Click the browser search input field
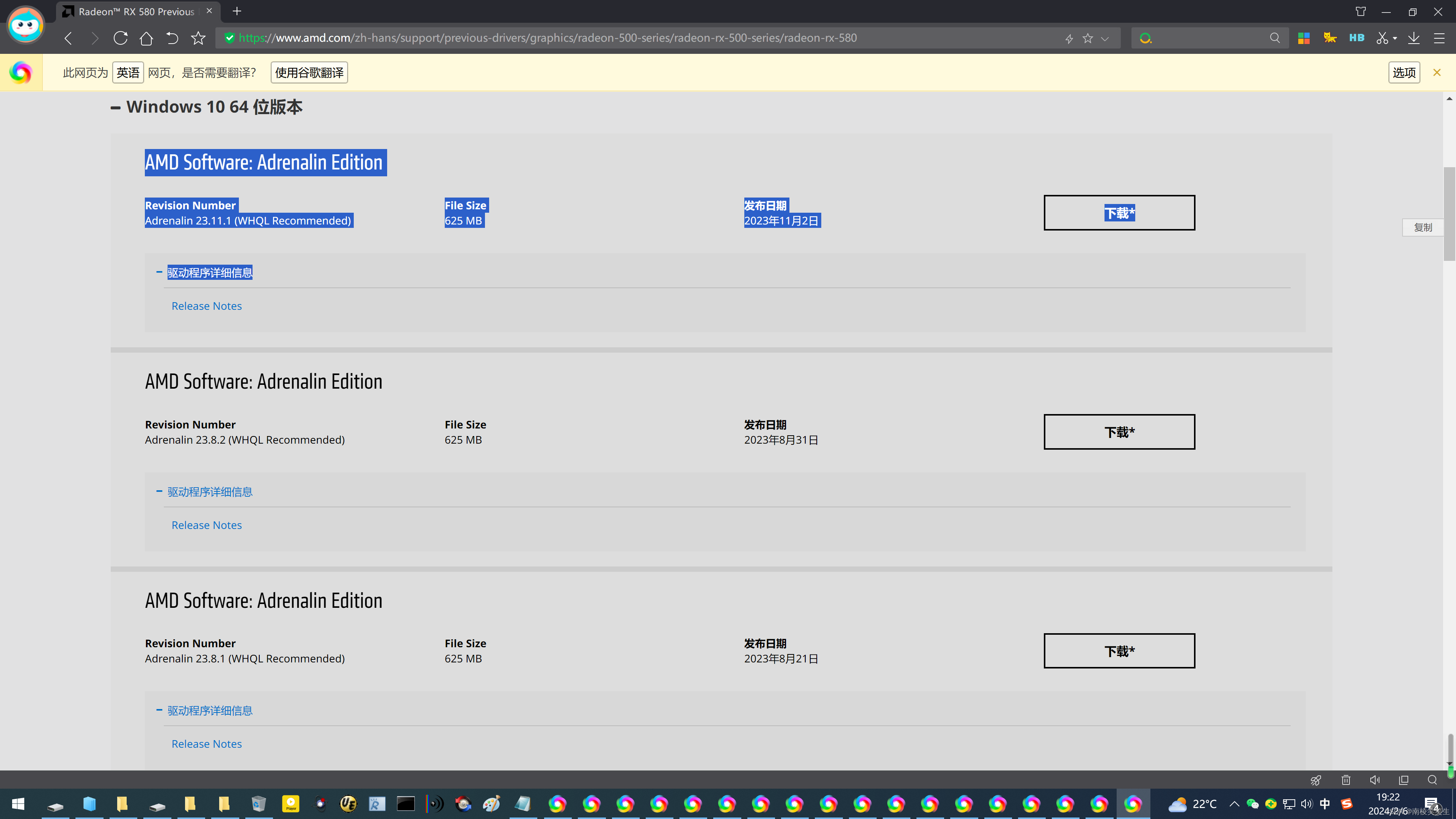Image resolution: width=1456 pixels, height=819 pixels. pos(1210,38)
